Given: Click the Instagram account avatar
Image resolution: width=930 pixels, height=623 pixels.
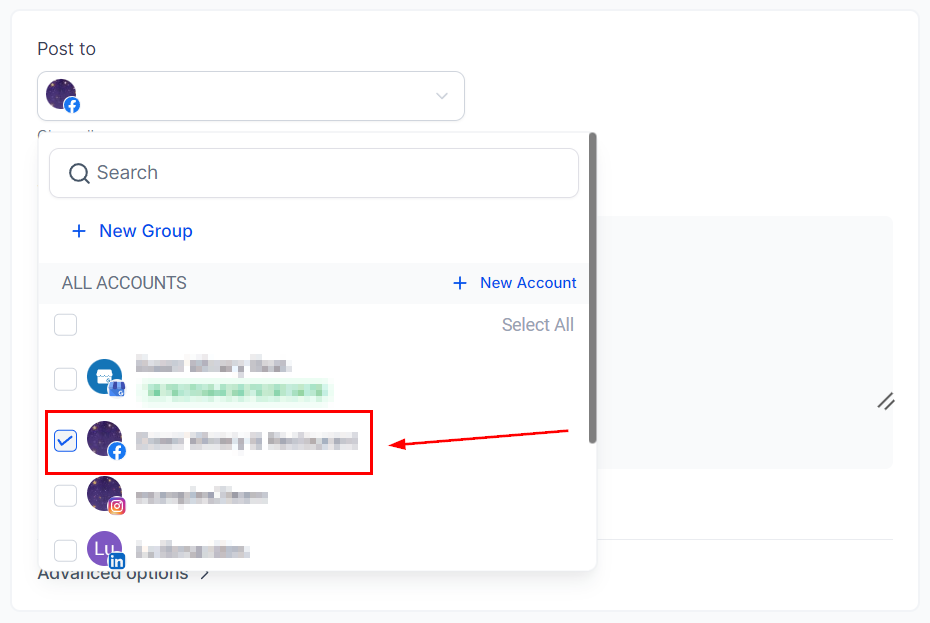Looking at the screenshot, I should point(104,495).
